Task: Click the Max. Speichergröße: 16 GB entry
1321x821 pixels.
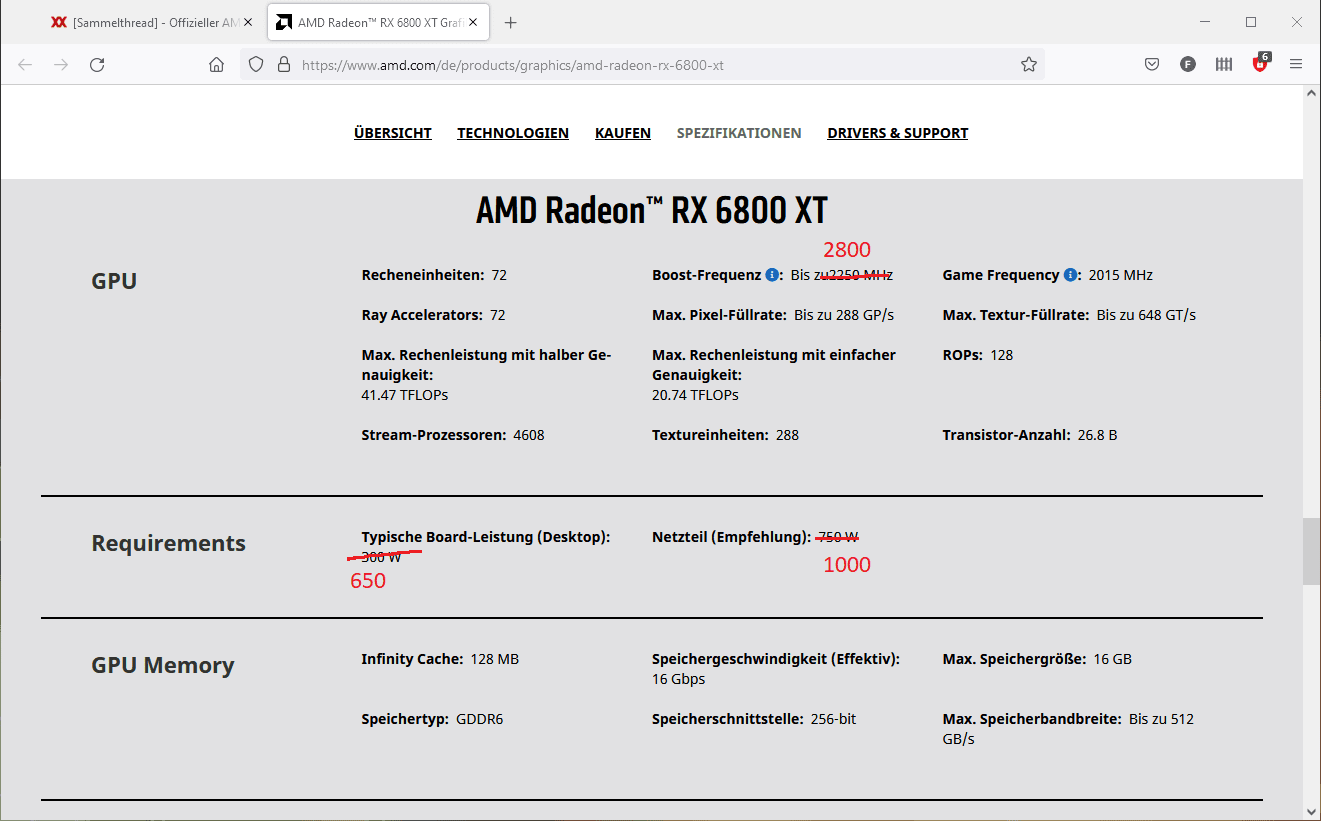Action: tap(1037, 659)
